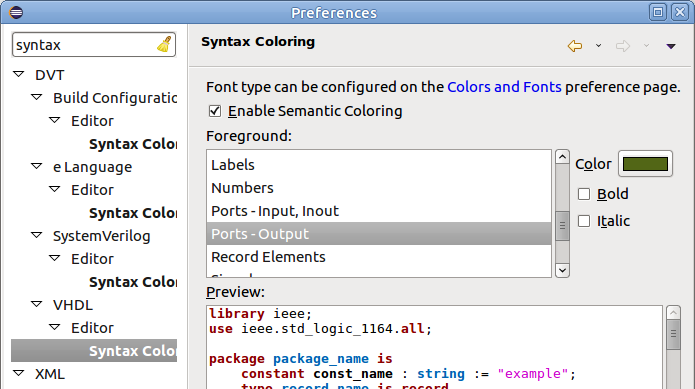695x389 pixels.
Task: Collapse Editor under SystemVerilog
Action: [55, 258]
